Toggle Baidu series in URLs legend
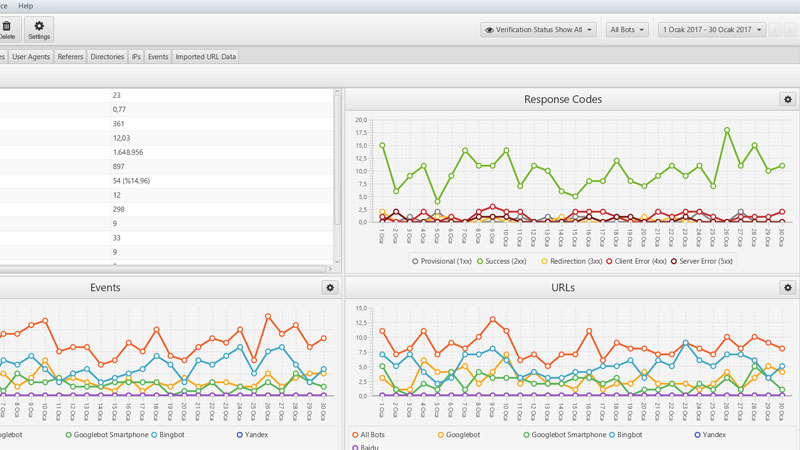 [365, 447]
